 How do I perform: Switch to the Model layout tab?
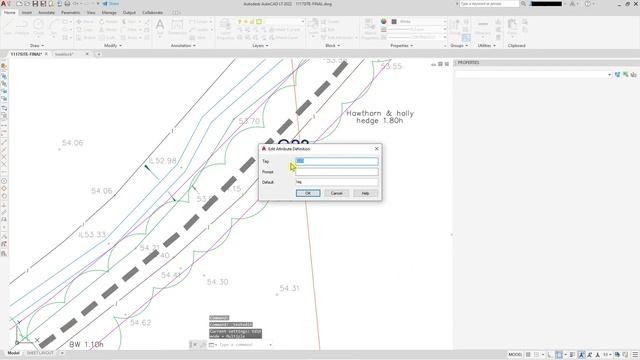point(13,353)
